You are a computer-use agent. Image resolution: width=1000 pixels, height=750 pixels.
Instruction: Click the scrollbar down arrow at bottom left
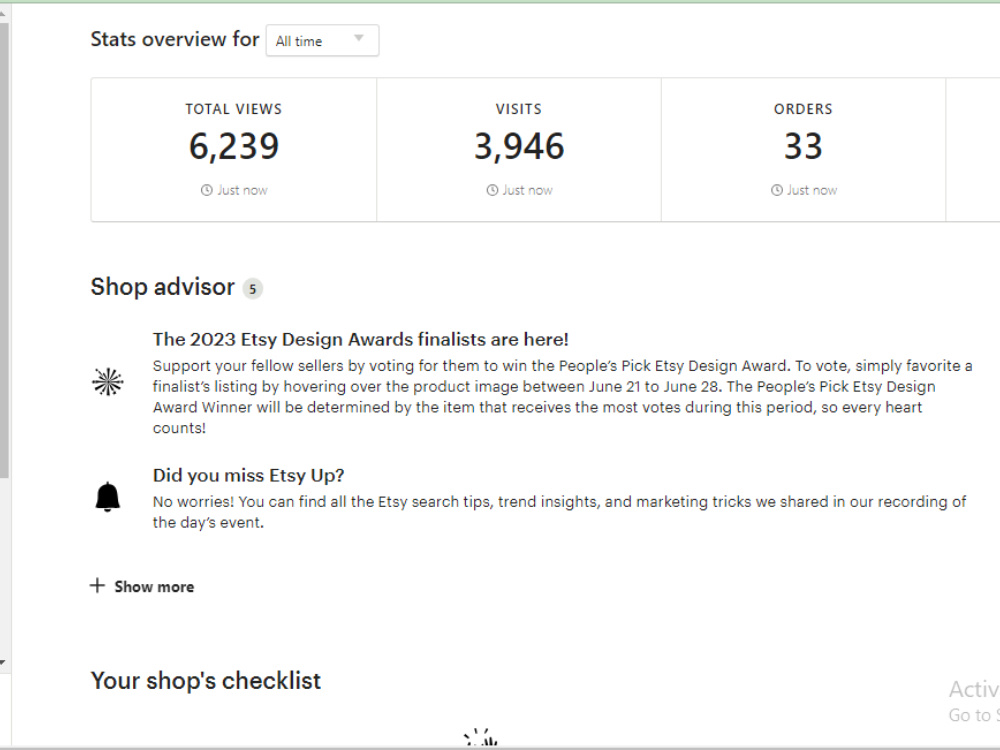[x=3, y=663]
